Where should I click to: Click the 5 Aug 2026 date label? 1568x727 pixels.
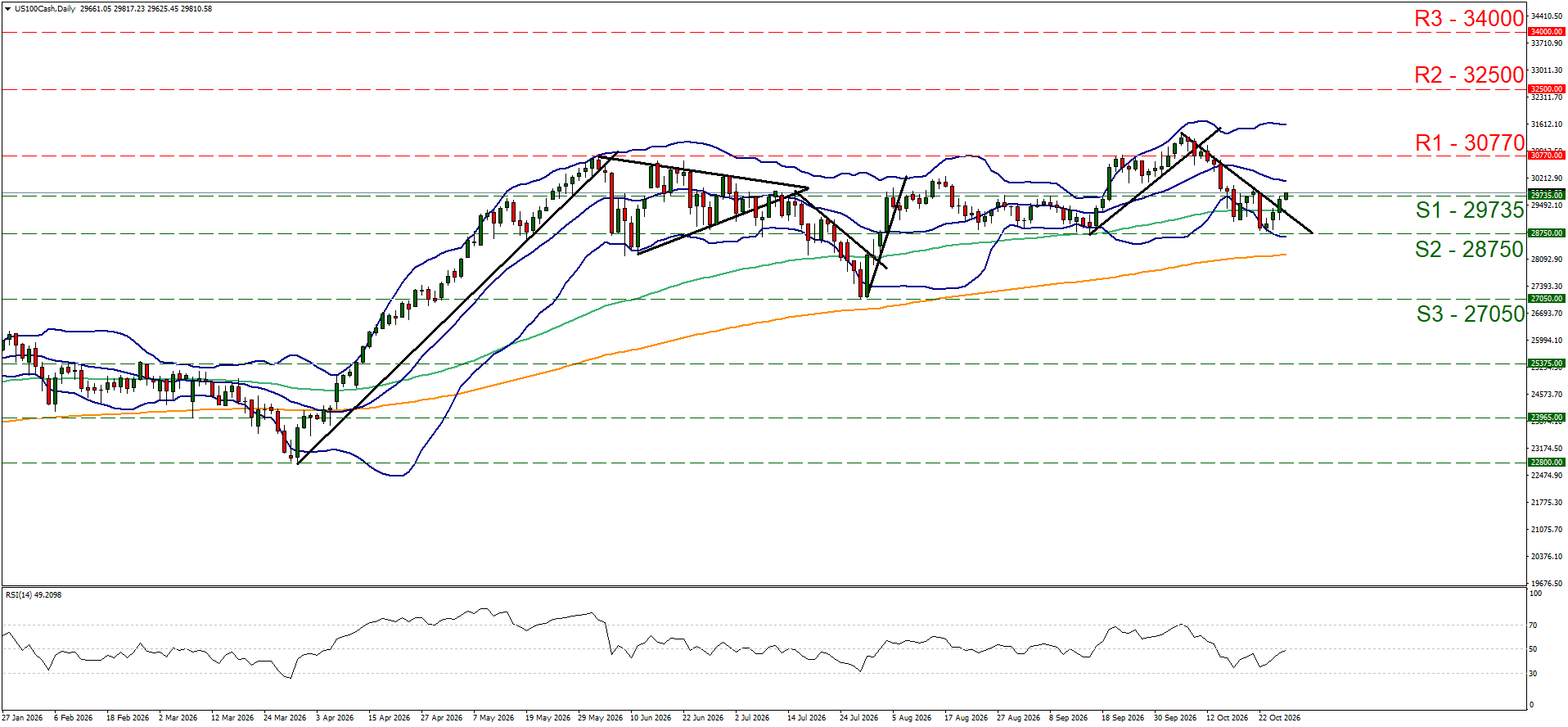click(x=912, y=718)
